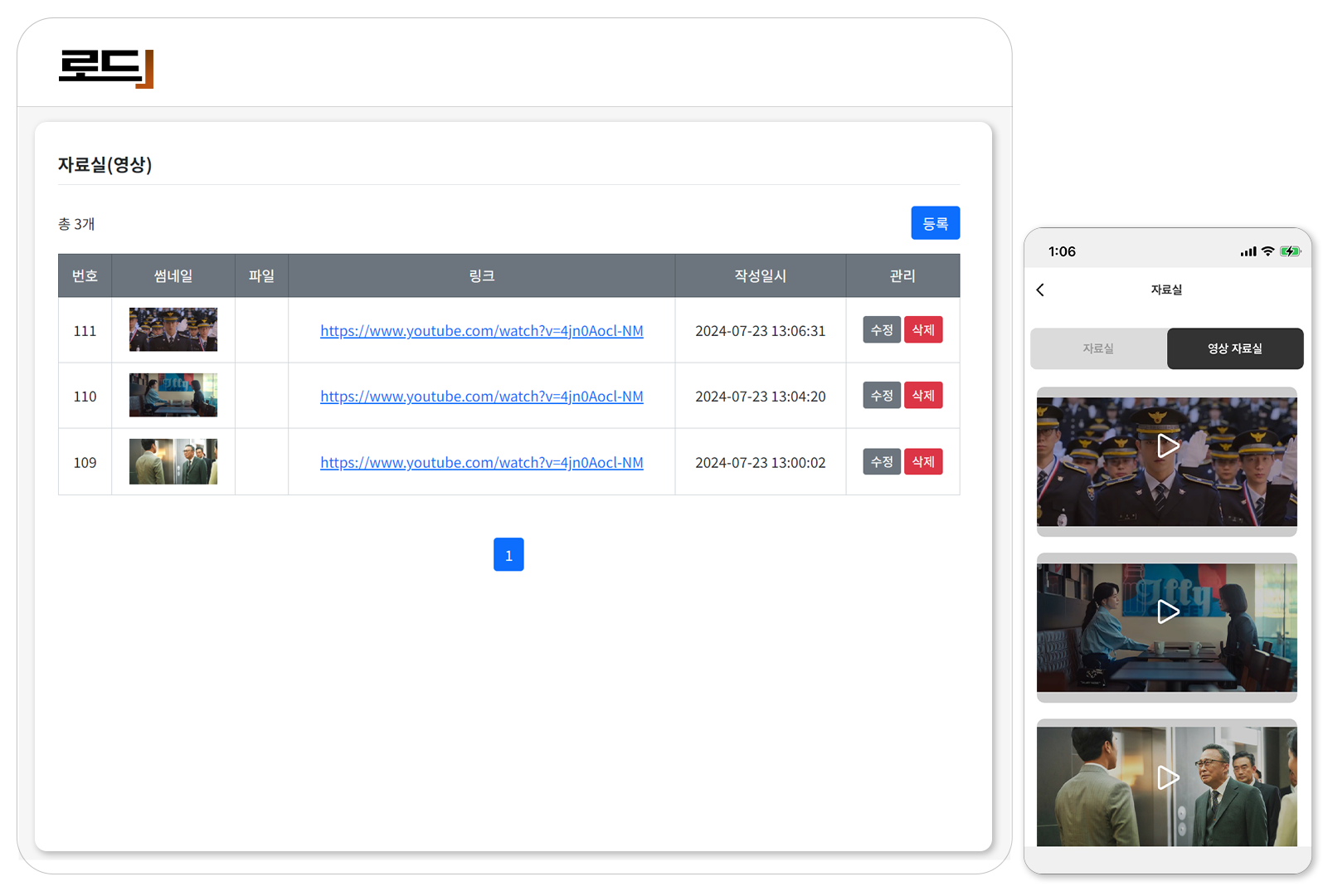Open the YouTube link in row 110
Screen dimensions: 1333x896
click(482, 397)
